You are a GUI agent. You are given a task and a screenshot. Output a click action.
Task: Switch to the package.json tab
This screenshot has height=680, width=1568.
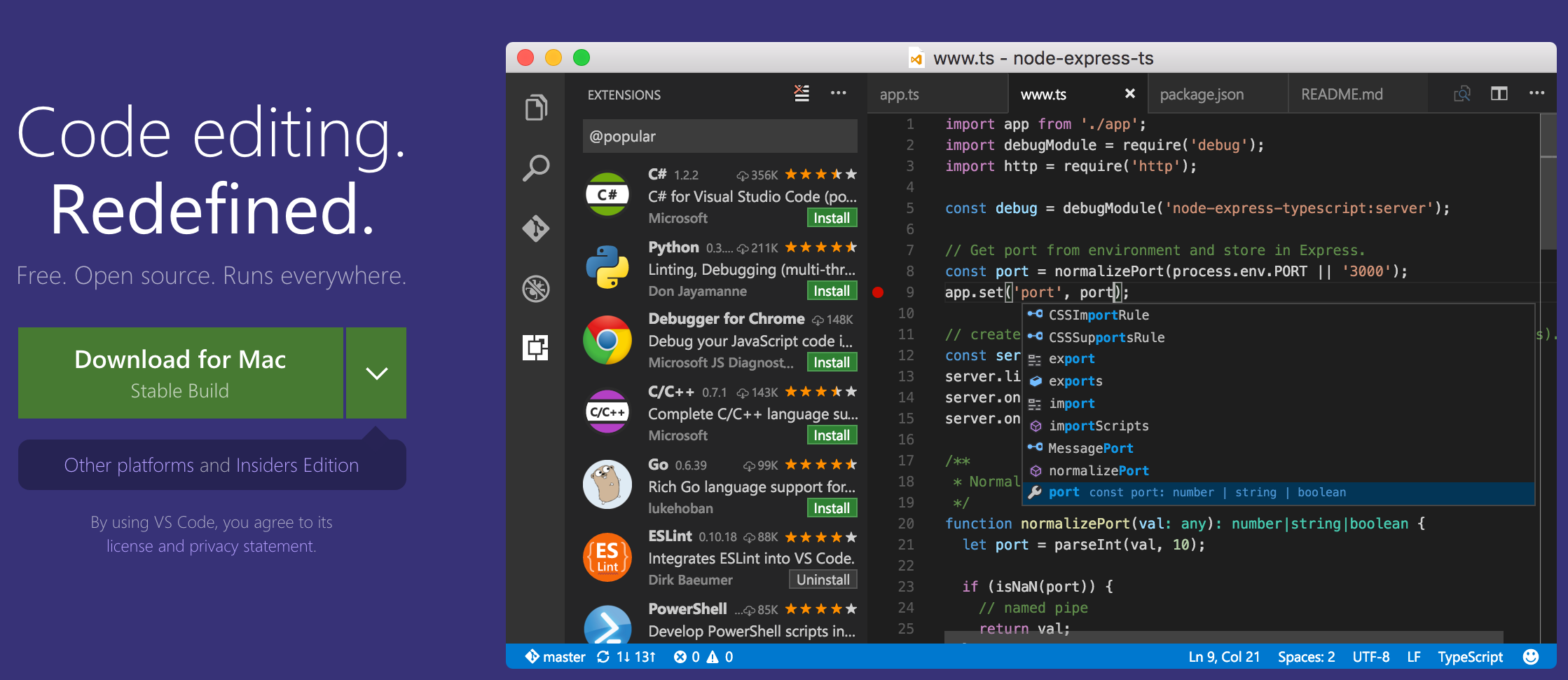pyautogui.click(x=1202, y=93)
